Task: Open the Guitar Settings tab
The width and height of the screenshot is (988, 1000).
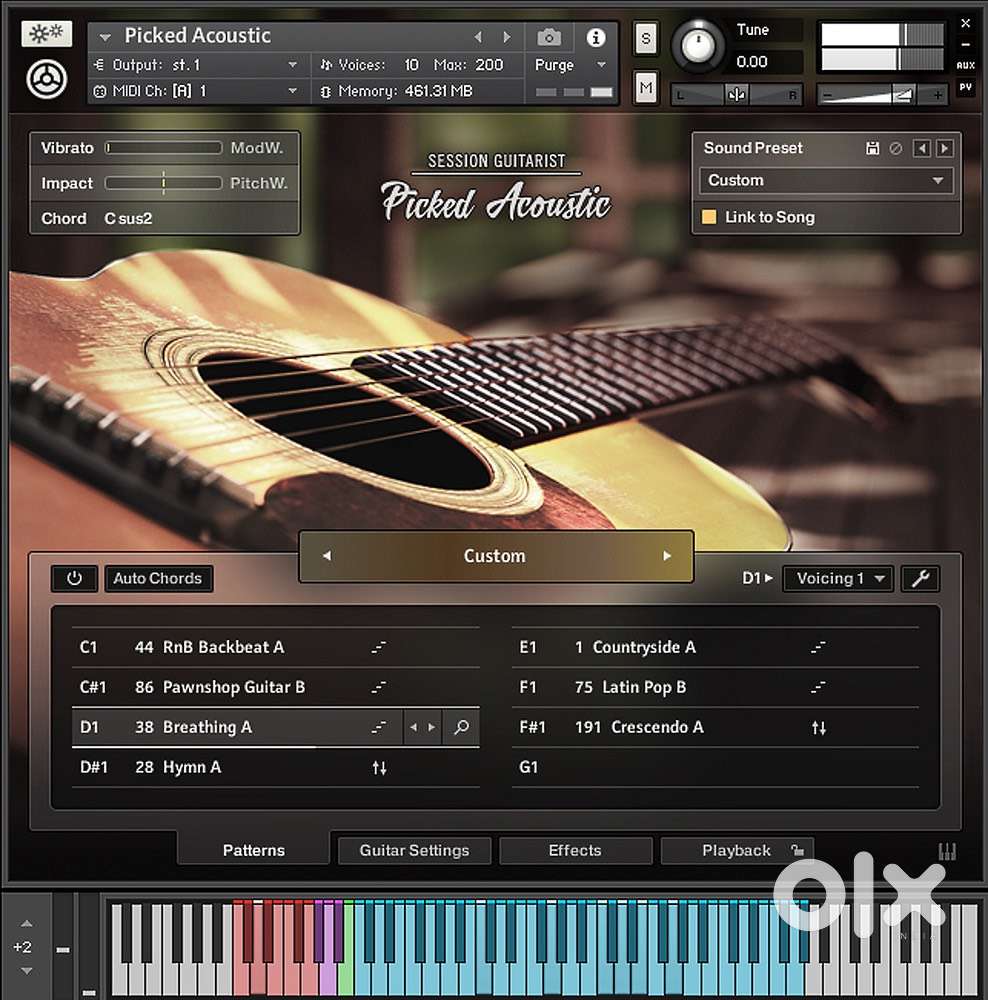Action: [414, 850]
